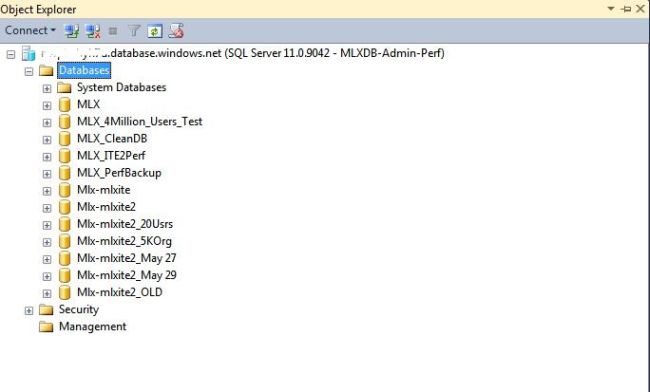
Task: Click the System Databases folder icon
Action: (x=64, y=87)
